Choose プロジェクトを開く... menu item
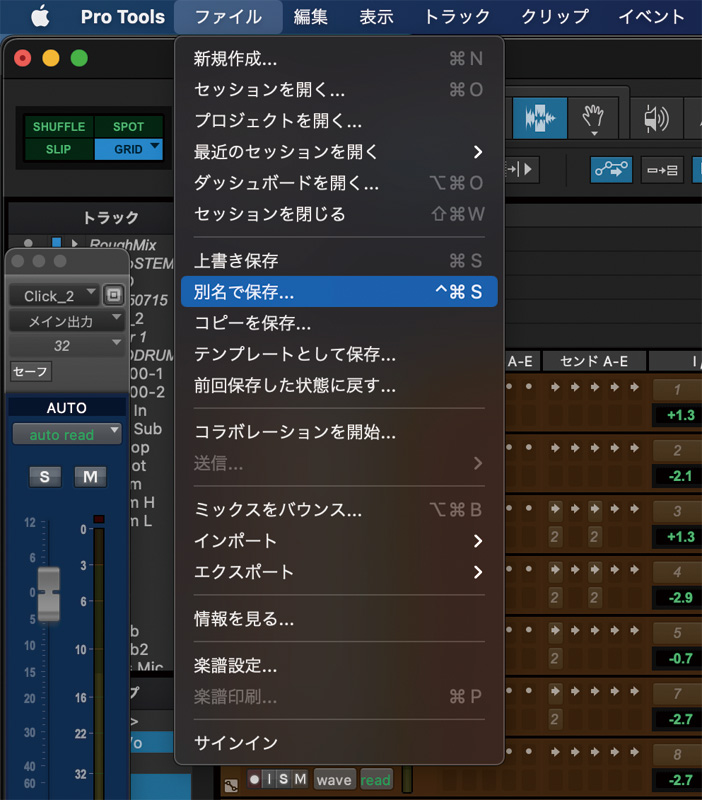Image resolution: width=702 pixels, height=800 pixels. [339, 120]
